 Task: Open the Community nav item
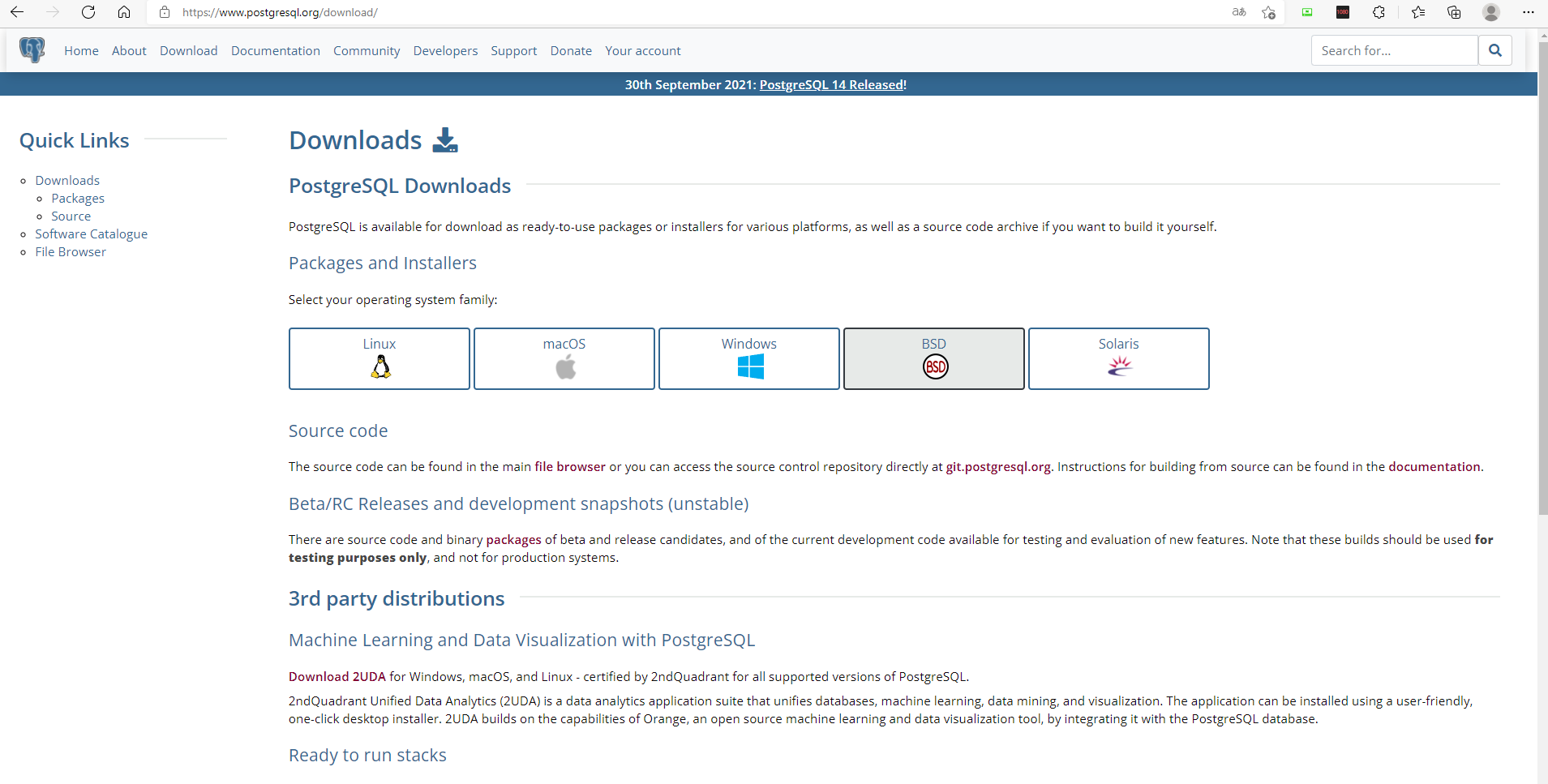click(367, 50)
